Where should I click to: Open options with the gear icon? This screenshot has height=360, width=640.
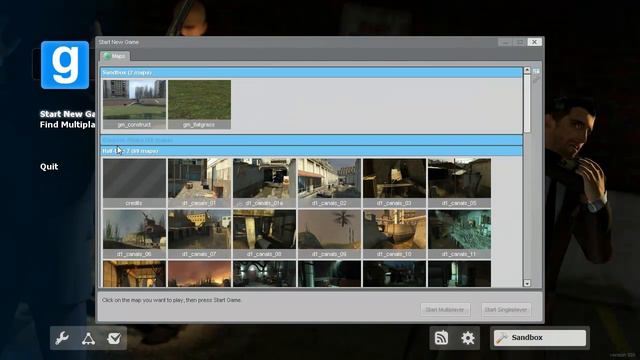pos(468,338)
